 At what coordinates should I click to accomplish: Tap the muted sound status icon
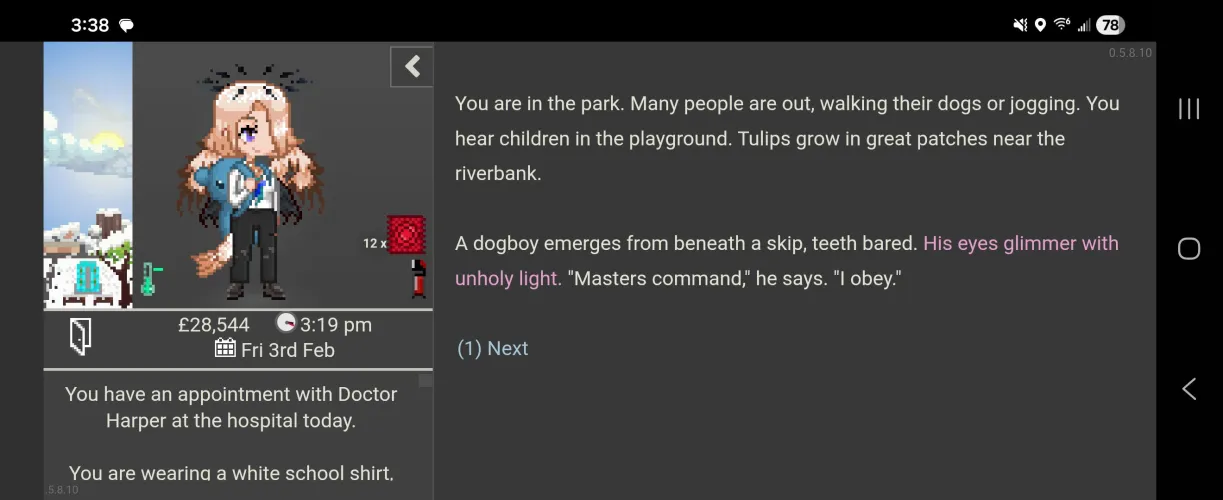[x=1020, y=25]
